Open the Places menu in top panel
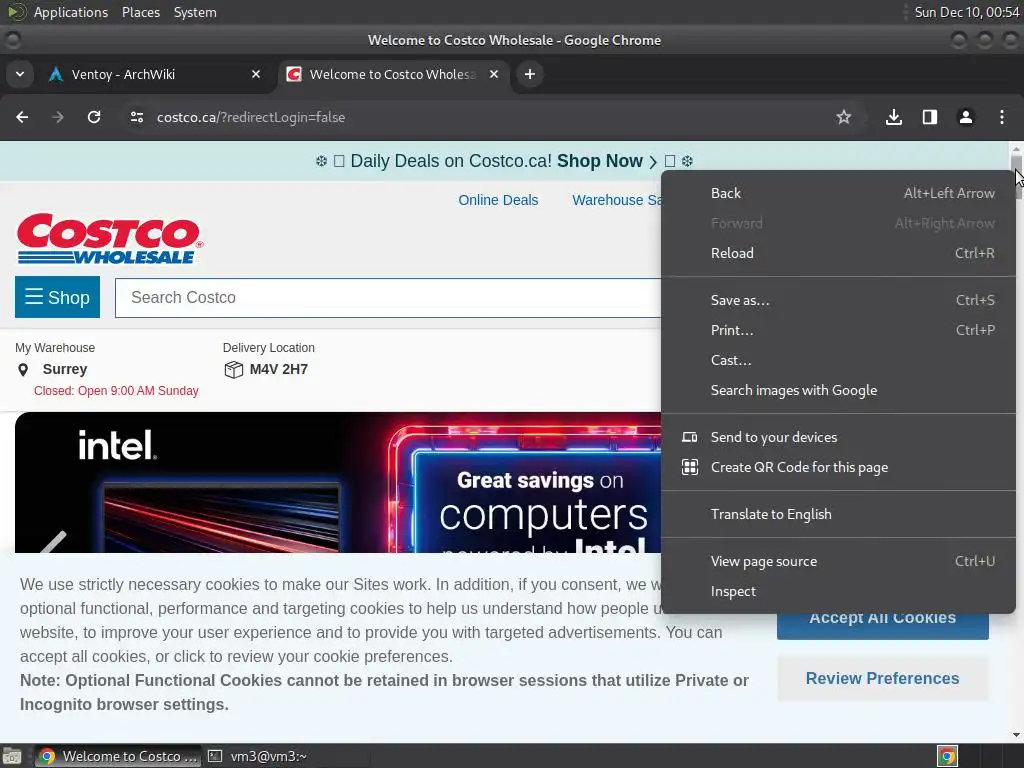This screenshot has height=768, width=1024. [141, 12]
